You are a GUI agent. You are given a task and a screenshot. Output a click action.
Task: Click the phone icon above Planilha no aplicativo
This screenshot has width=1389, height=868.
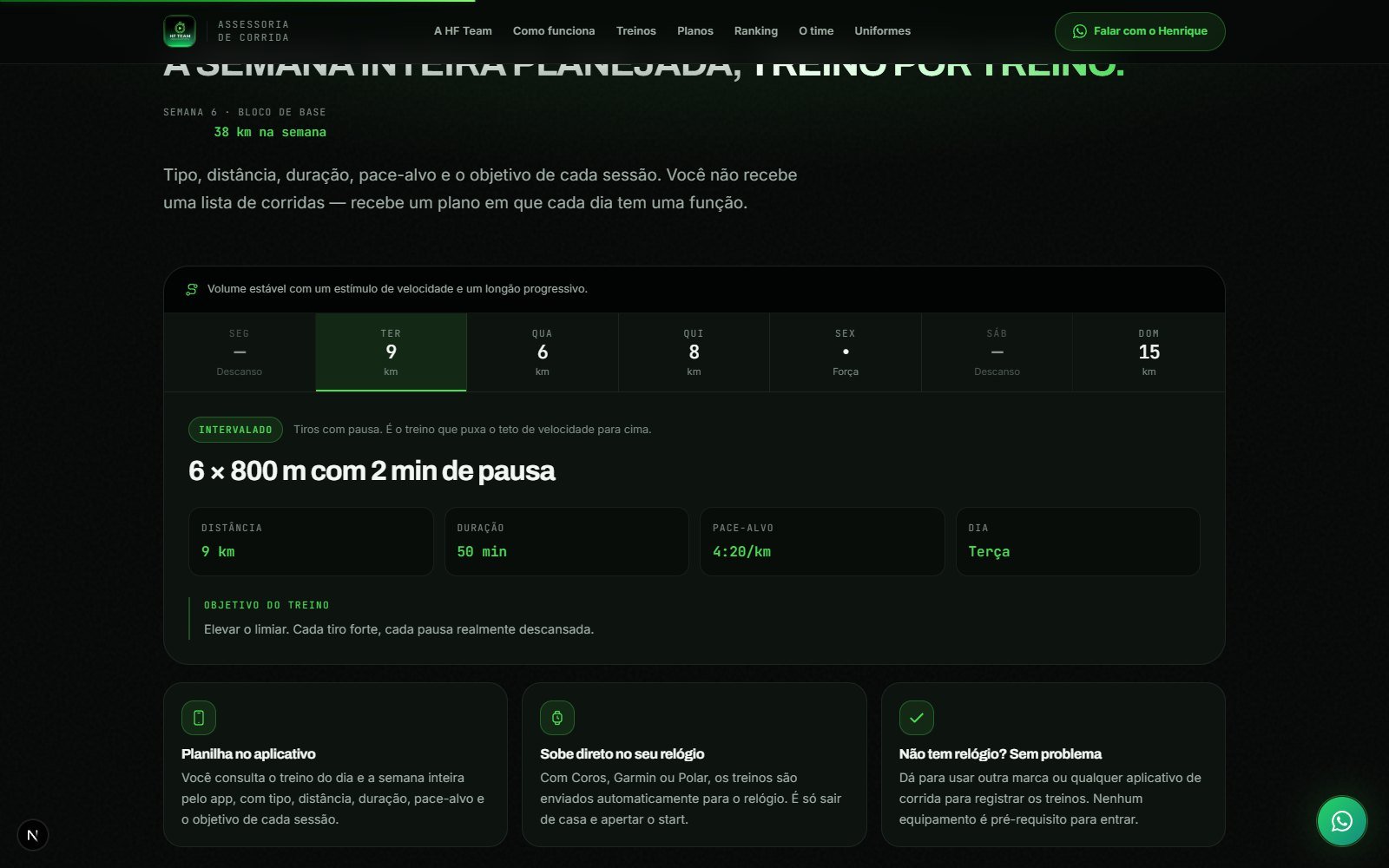tap(199, 718)
